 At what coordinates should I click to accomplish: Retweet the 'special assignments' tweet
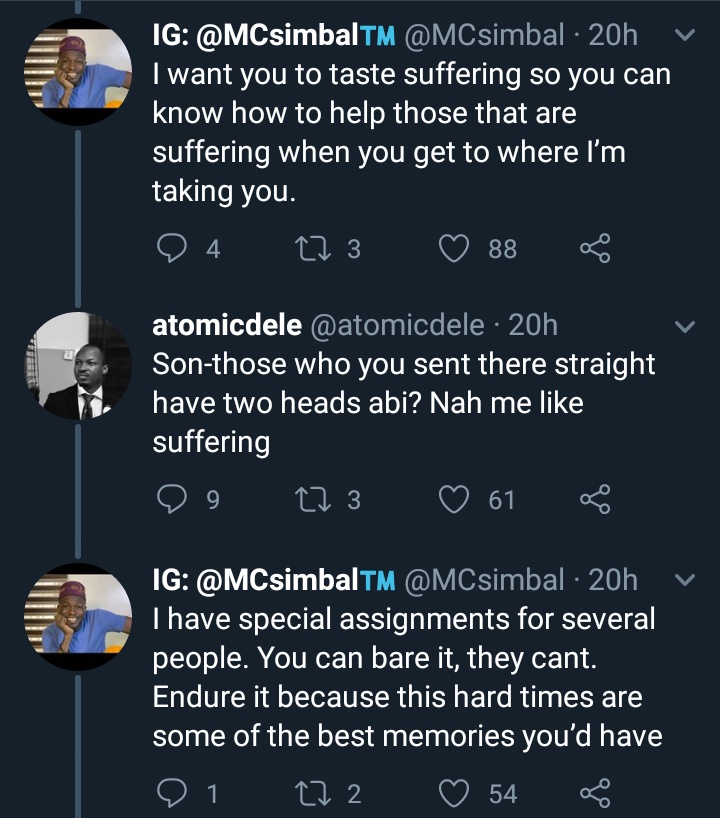[x=312, y=793]
